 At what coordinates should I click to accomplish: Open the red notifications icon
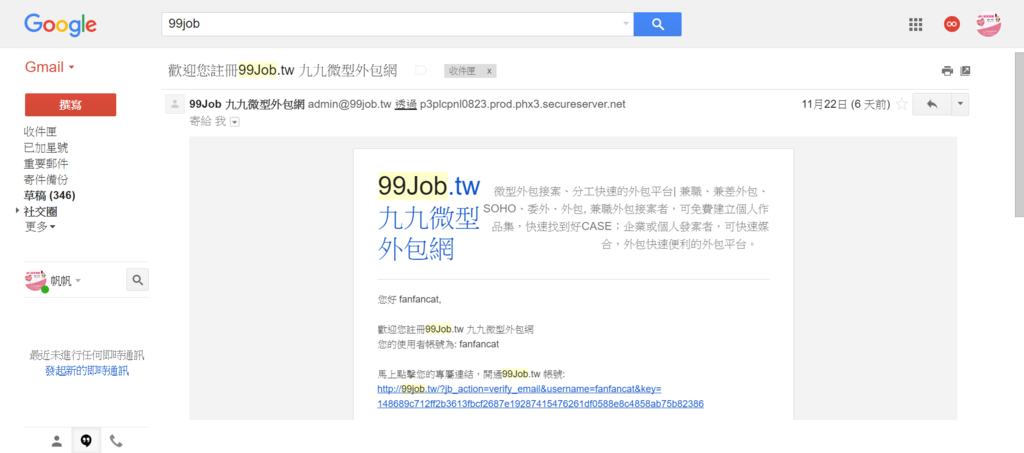(952, 24)
